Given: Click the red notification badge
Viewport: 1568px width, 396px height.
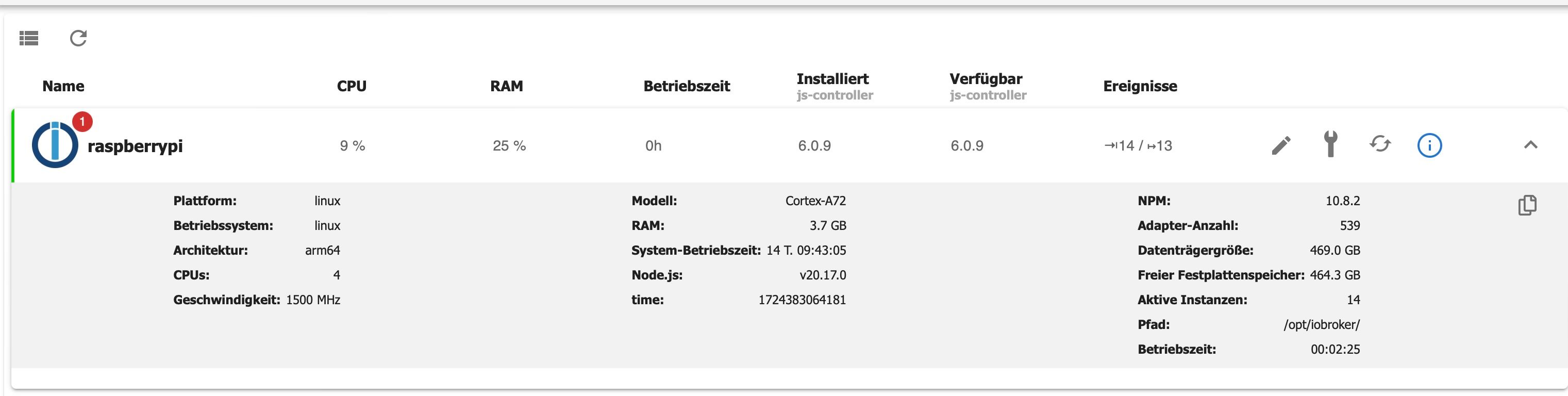Looking at the screenshot, I should pos(82,122).
